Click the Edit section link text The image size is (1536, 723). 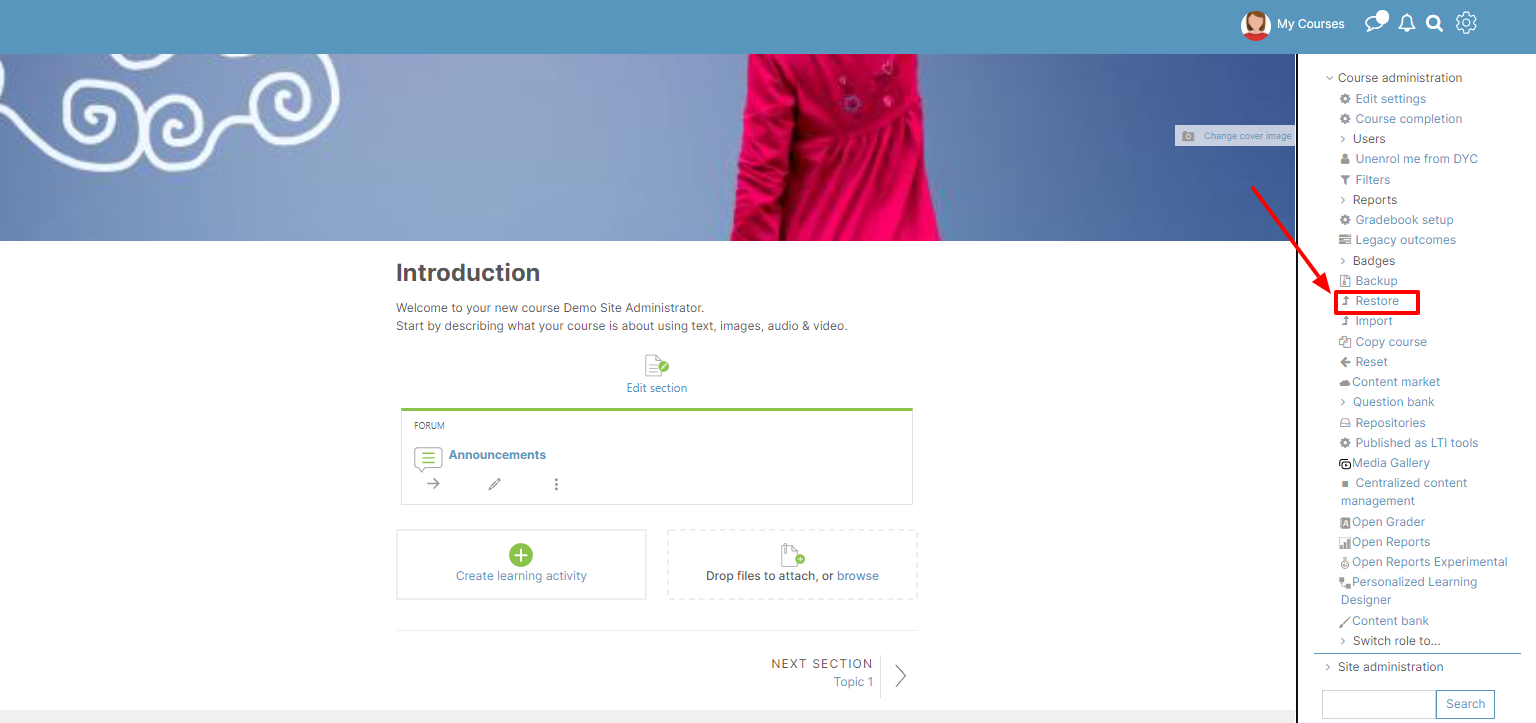click(x=657, y=388)
